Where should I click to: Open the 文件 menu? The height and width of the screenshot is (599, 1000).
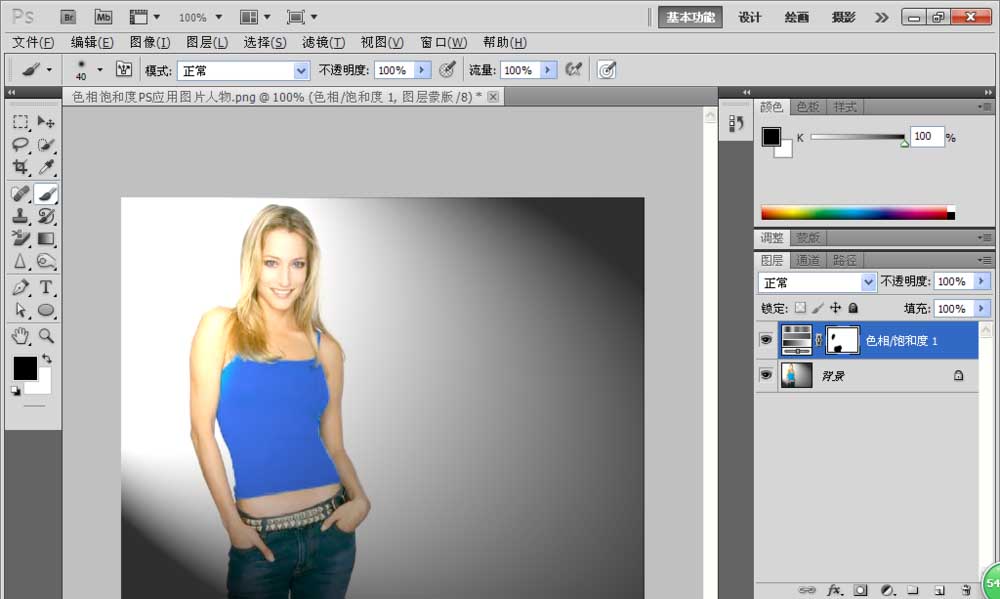[33, 43]
